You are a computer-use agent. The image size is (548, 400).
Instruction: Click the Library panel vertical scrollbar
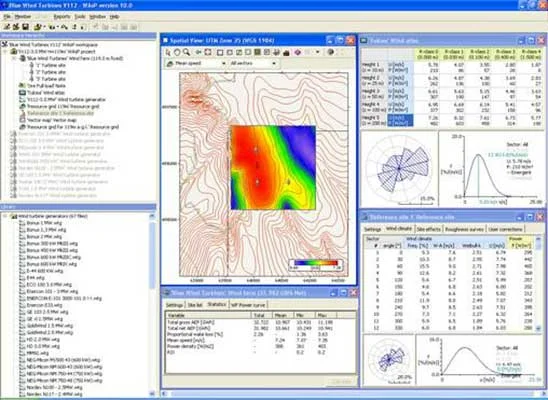[x=152, y=305]
